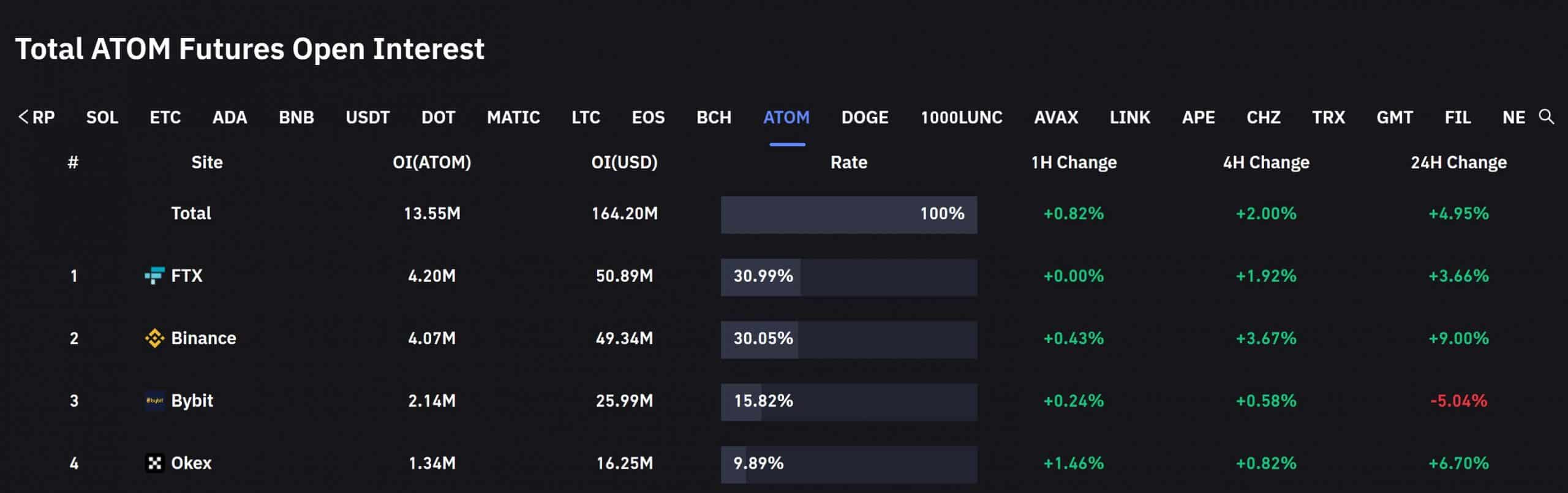Click the Binance exchange logo
1568x493 pixels.
(x=153, y=337)
